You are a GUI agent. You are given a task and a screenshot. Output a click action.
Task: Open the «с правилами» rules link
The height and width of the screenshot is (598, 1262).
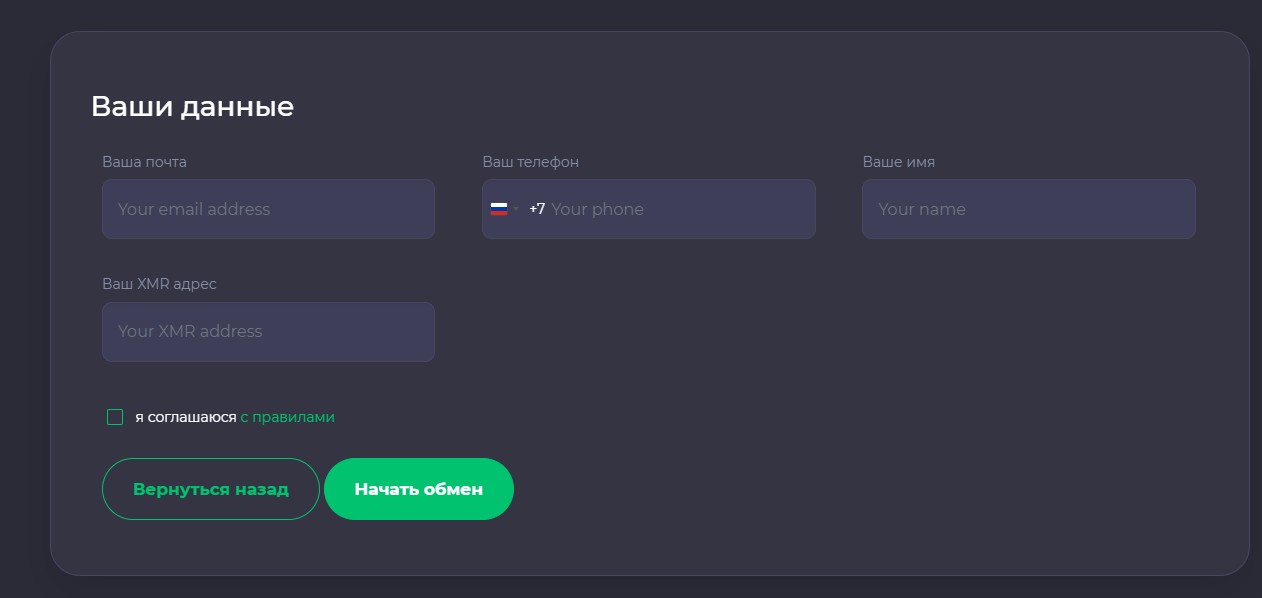[287, 417]
